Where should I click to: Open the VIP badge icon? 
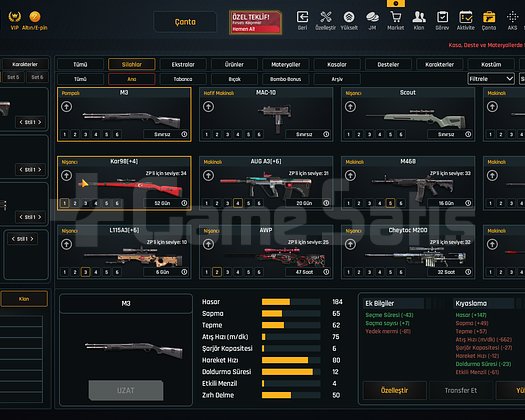point(14,17)
